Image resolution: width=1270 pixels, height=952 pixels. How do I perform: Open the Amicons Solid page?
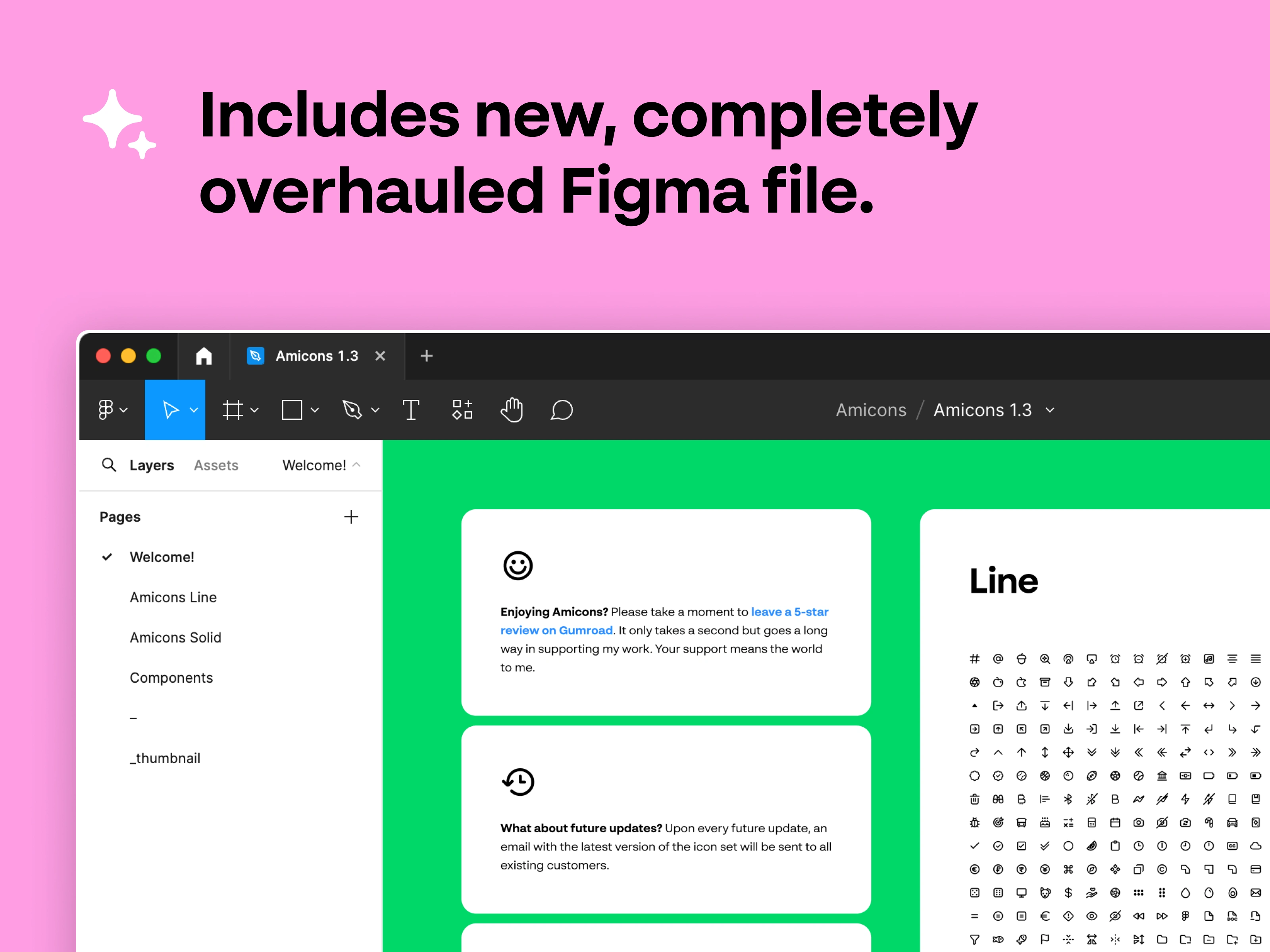tap(175, 637)
